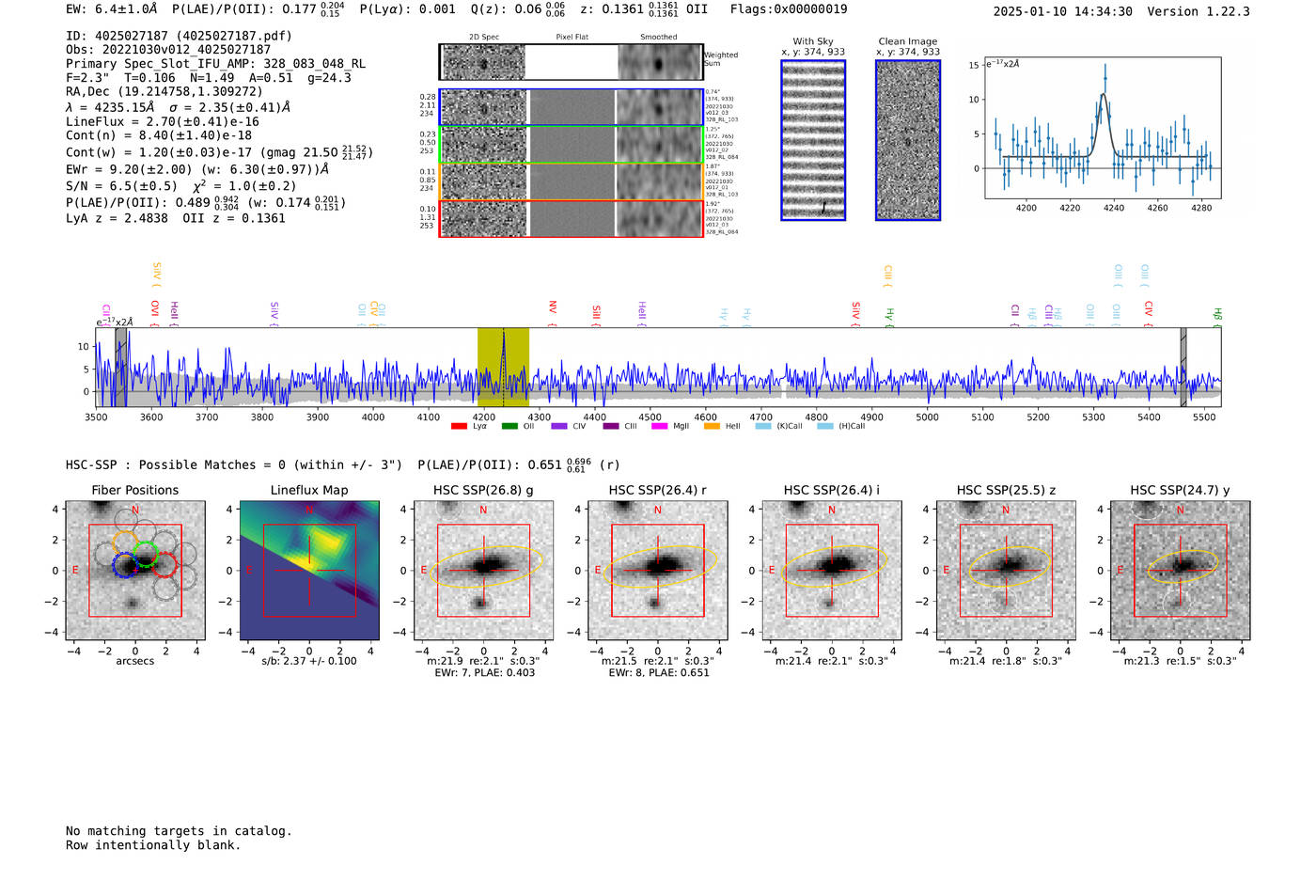Image resolution: width=1316 pixels, height=896 pixels.
Task: Select the Weighted Sum 2D spectrum row
Action: [572, 62]
